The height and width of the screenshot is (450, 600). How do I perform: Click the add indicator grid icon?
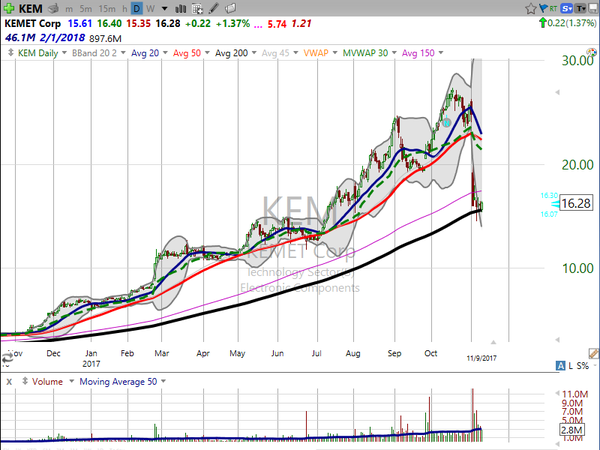click(197, 8)
